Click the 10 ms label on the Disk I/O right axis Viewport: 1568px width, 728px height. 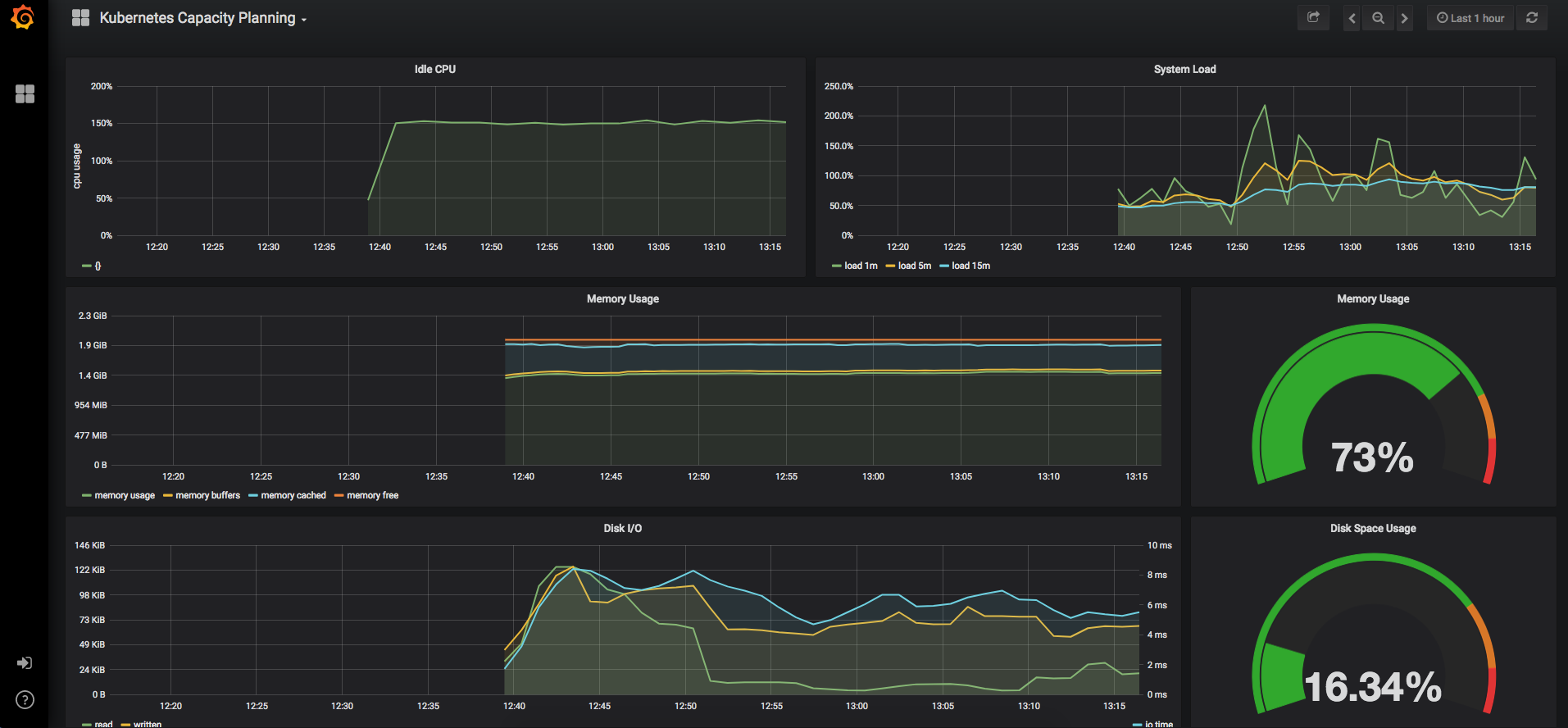(x=1160, y=545)
